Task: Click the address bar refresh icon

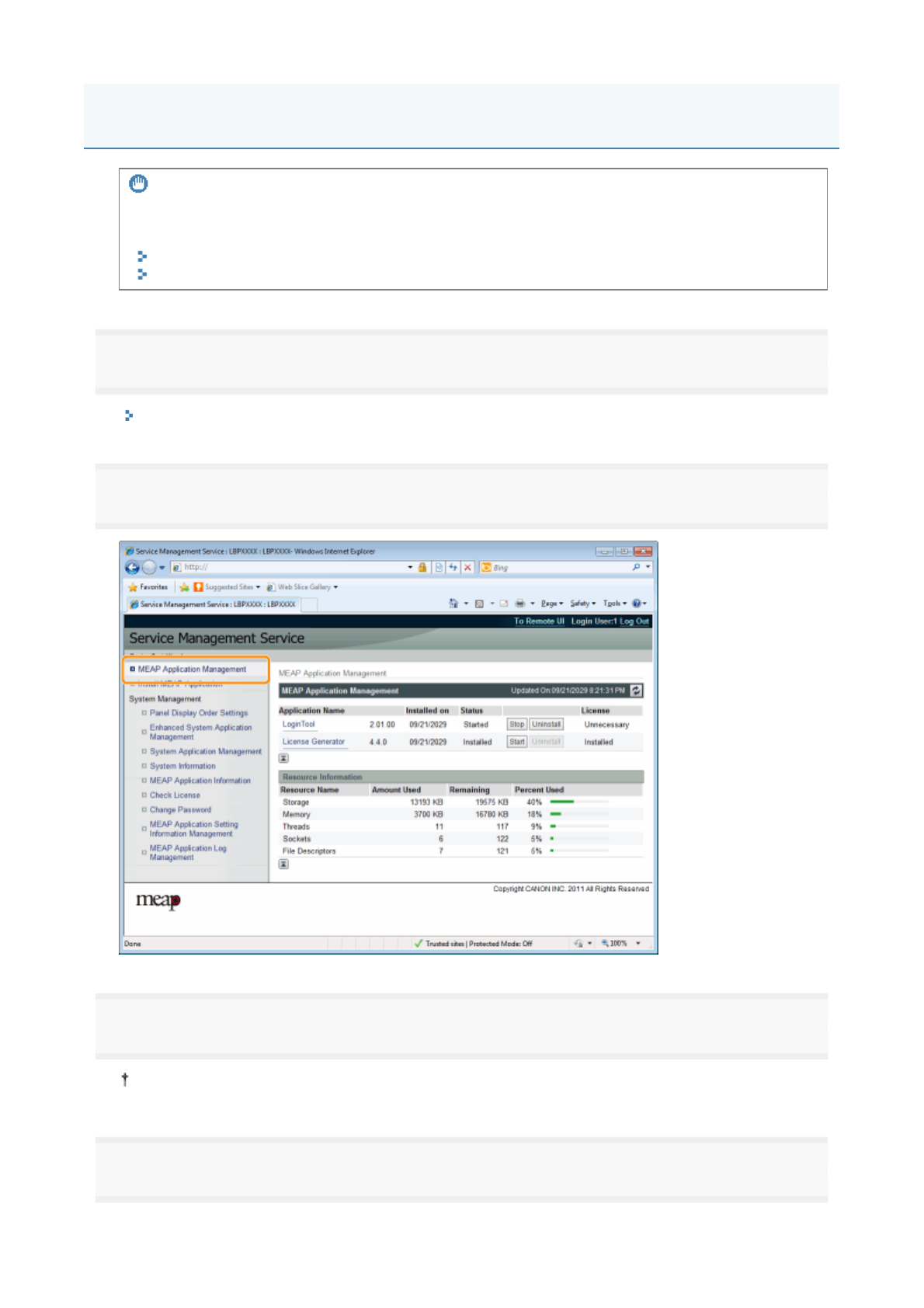Action: coord(453,568)
